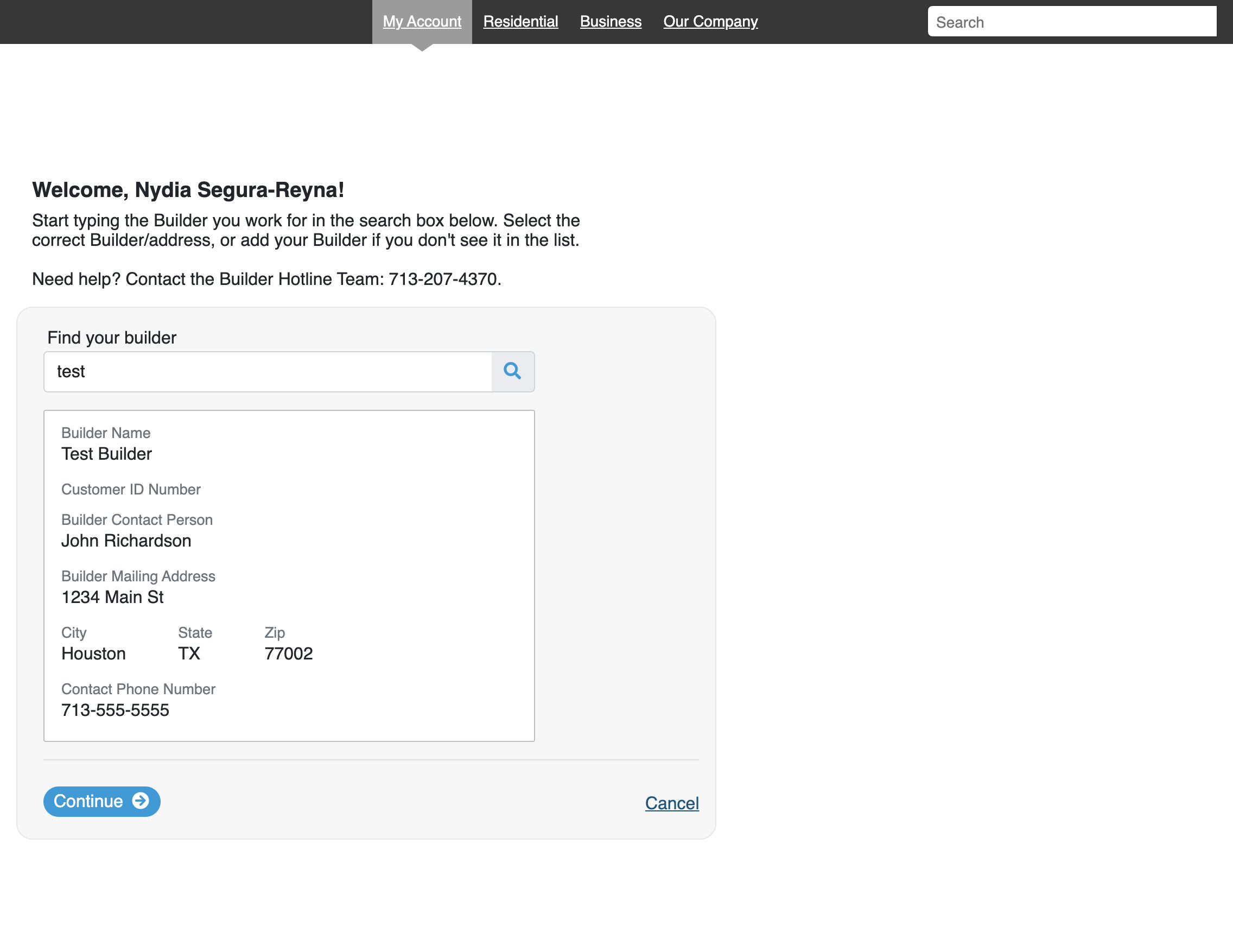The image size is (1233, 952).
Task: Click the Test Builder name text
Action: (107, 454)
